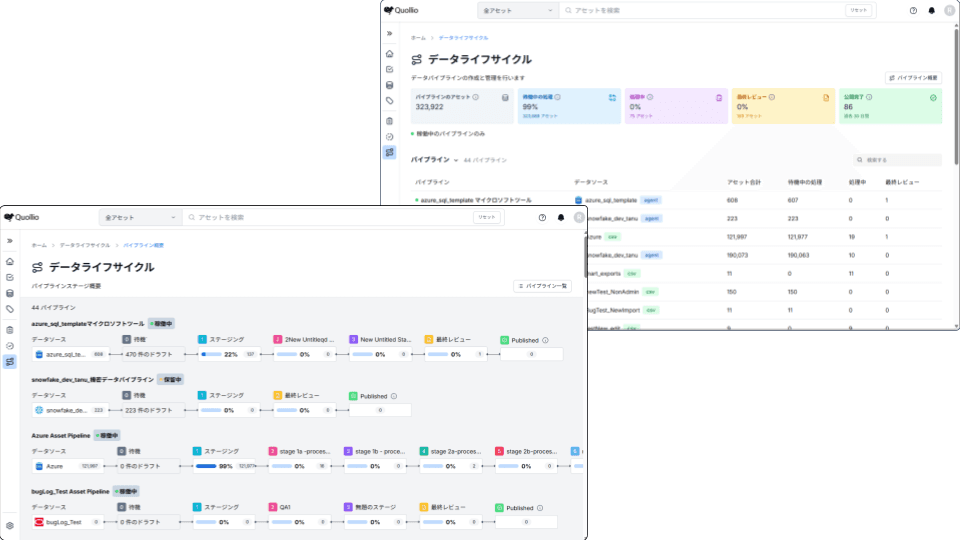Screen dimensions: 960x540
Task: Click the パイプライン一覧 button
Action: pos(543,286)
